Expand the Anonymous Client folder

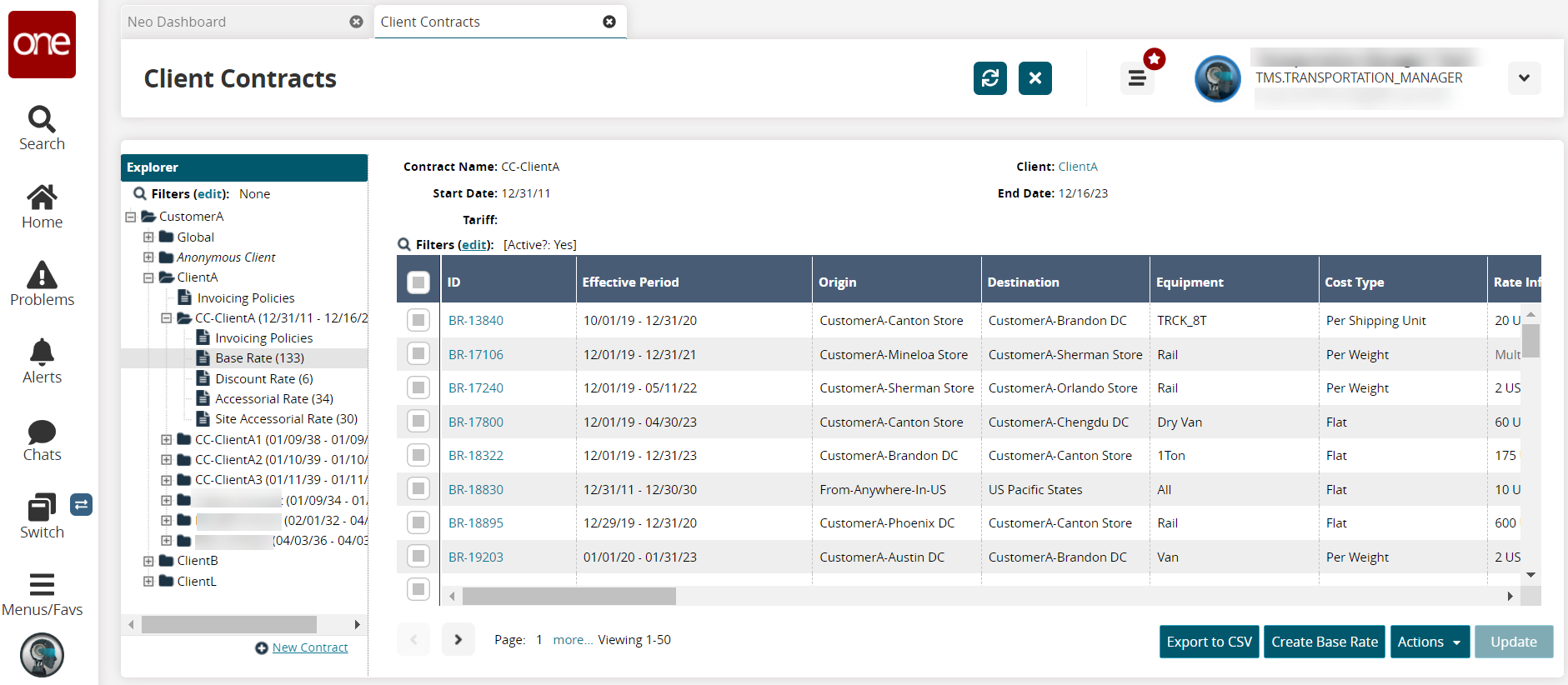(148, 257)
